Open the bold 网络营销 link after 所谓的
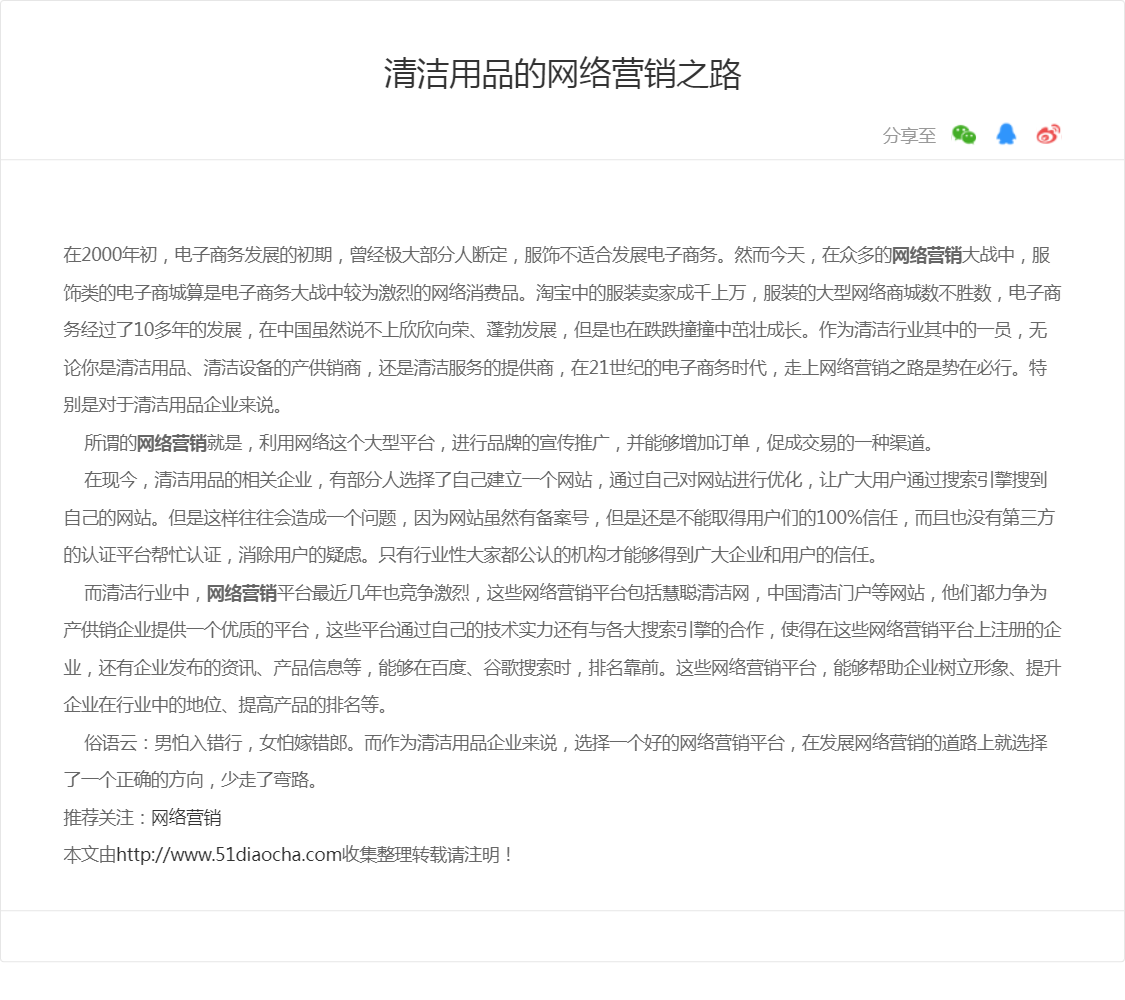Screen dimensions: 1125x1000 coord(171,443)
